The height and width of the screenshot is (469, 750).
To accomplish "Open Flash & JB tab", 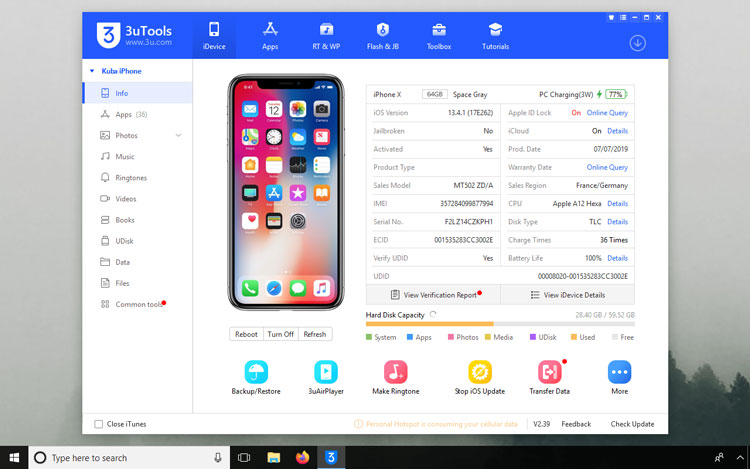I will click(383, 36).
